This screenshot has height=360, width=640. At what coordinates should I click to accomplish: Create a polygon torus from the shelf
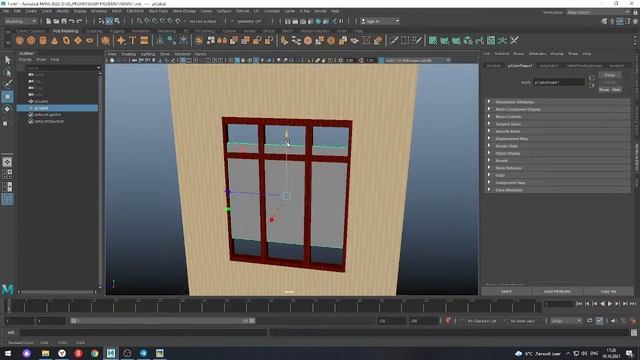click(66, 40)
